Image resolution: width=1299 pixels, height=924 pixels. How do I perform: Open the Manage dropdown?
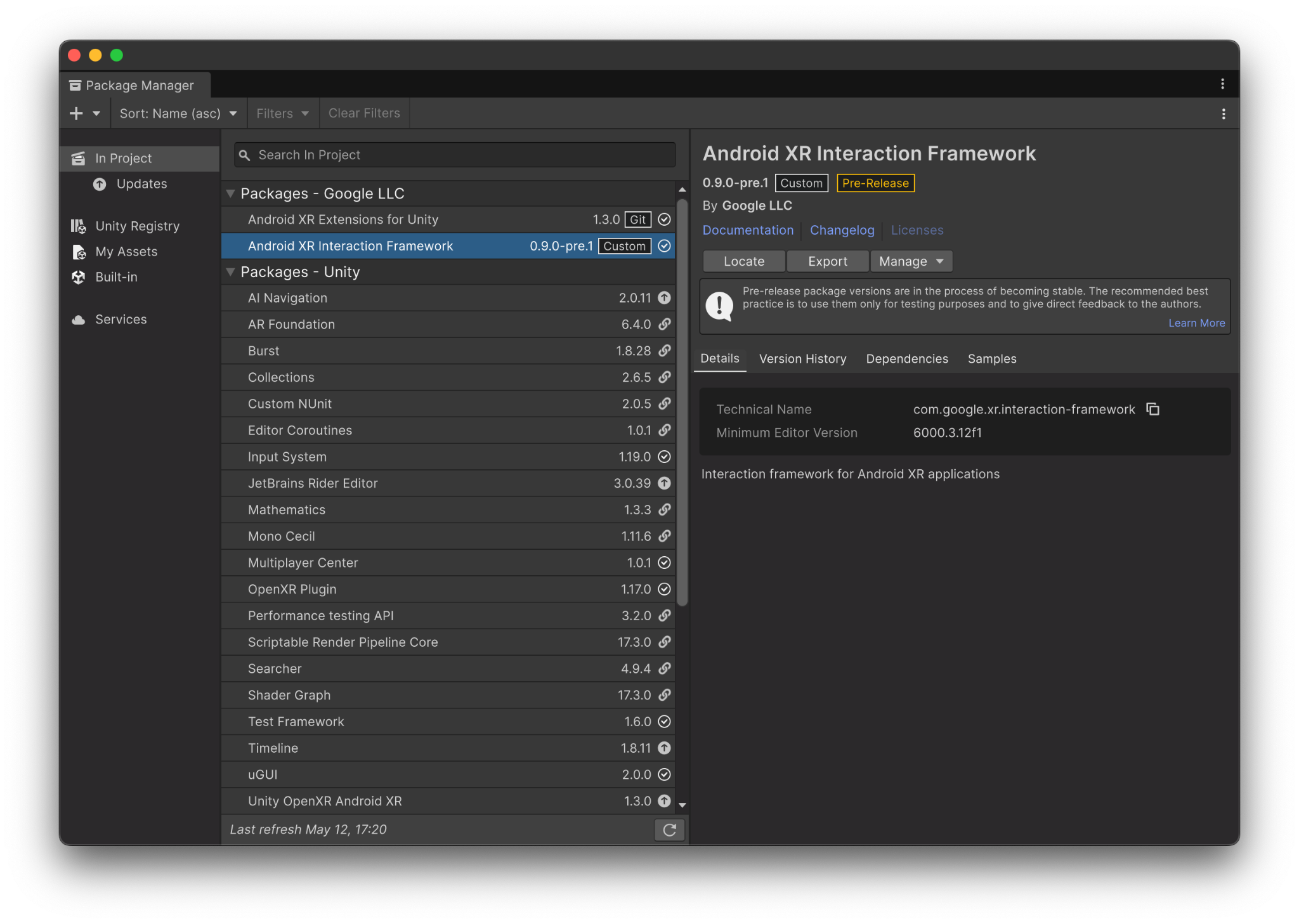(x=911, y=261)
